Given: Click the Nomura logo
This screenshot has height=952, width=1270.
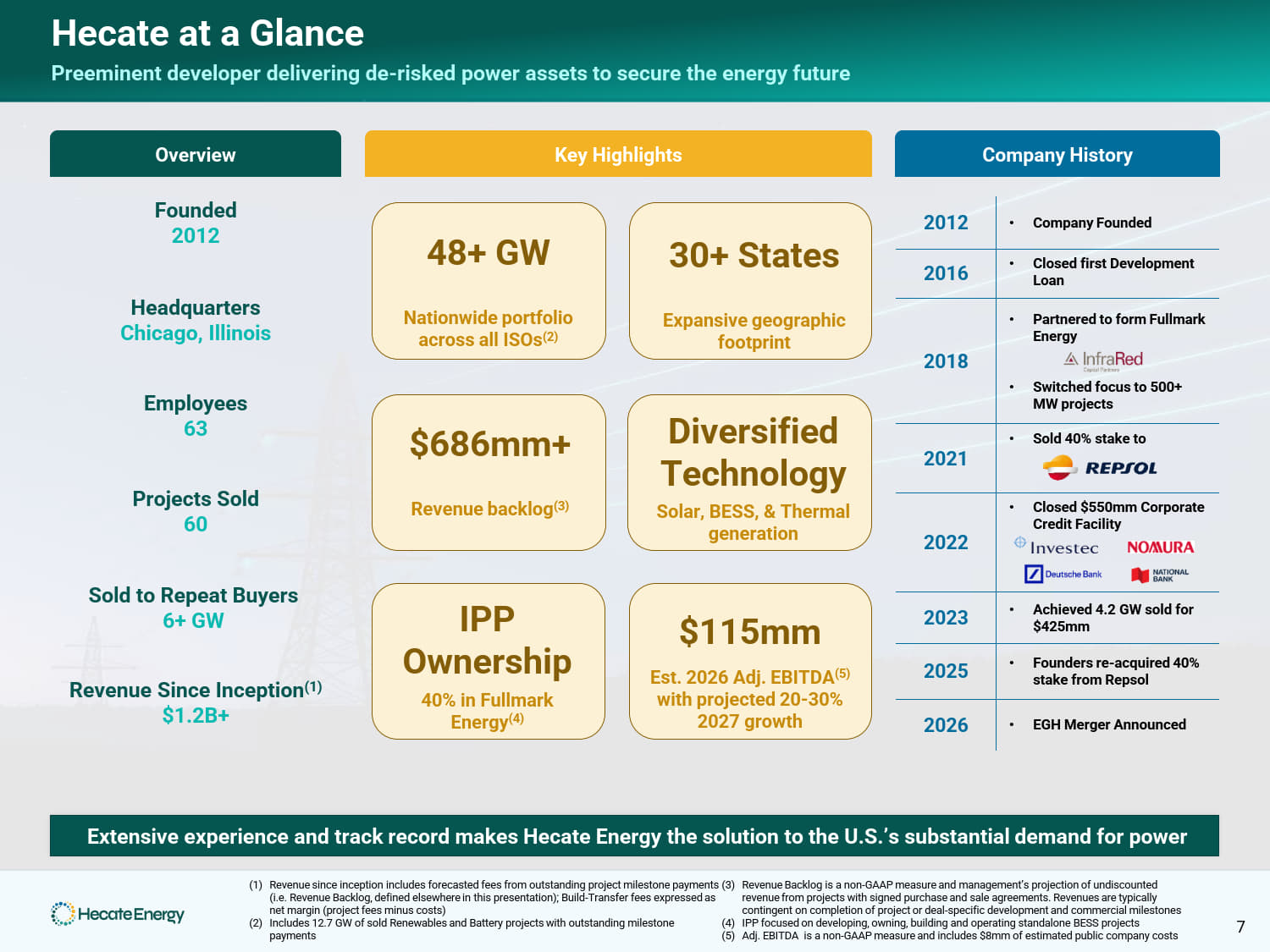Looking at the screenshot, I should tap(1160, 548).
